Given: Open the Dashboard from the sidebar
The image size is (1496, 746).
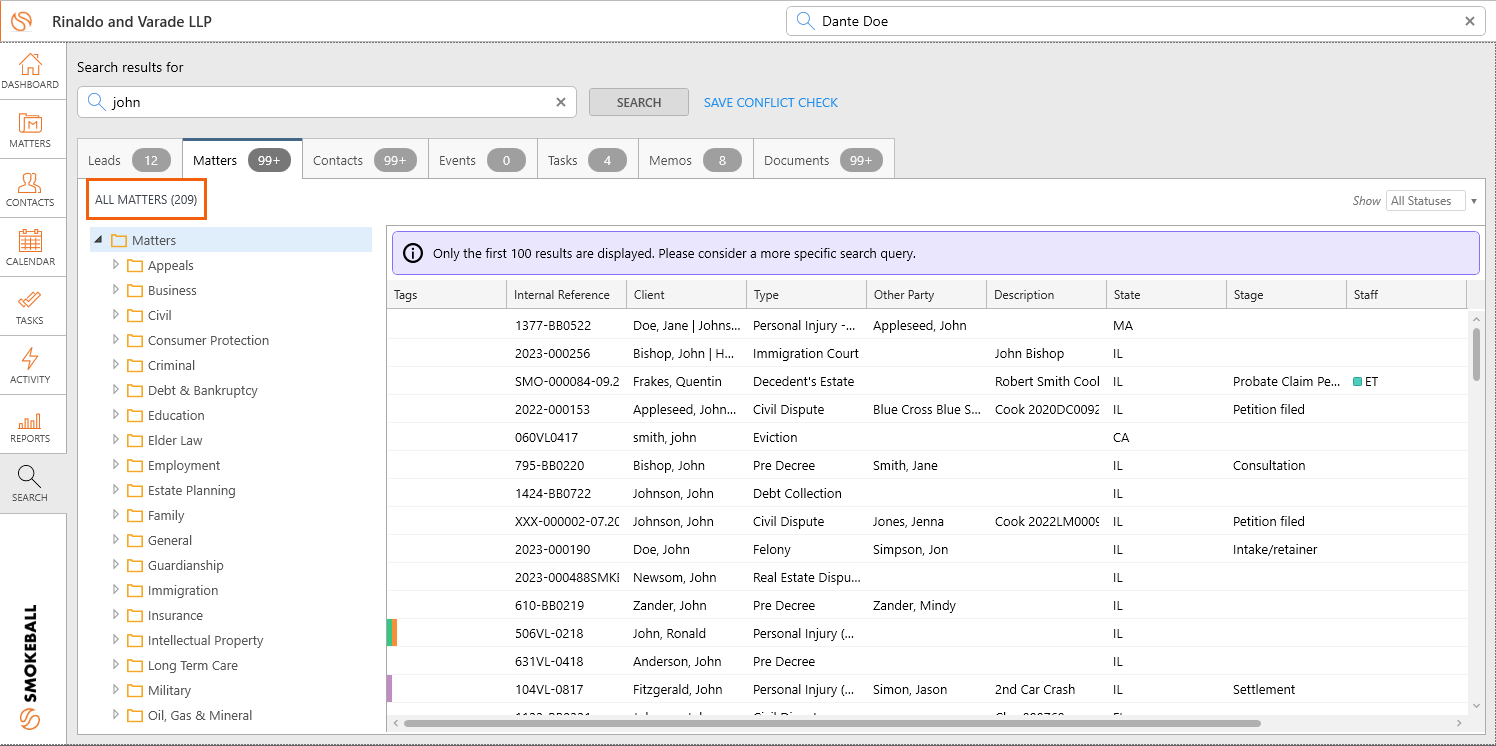Looking at the screenshot, I should pos(30,71).
